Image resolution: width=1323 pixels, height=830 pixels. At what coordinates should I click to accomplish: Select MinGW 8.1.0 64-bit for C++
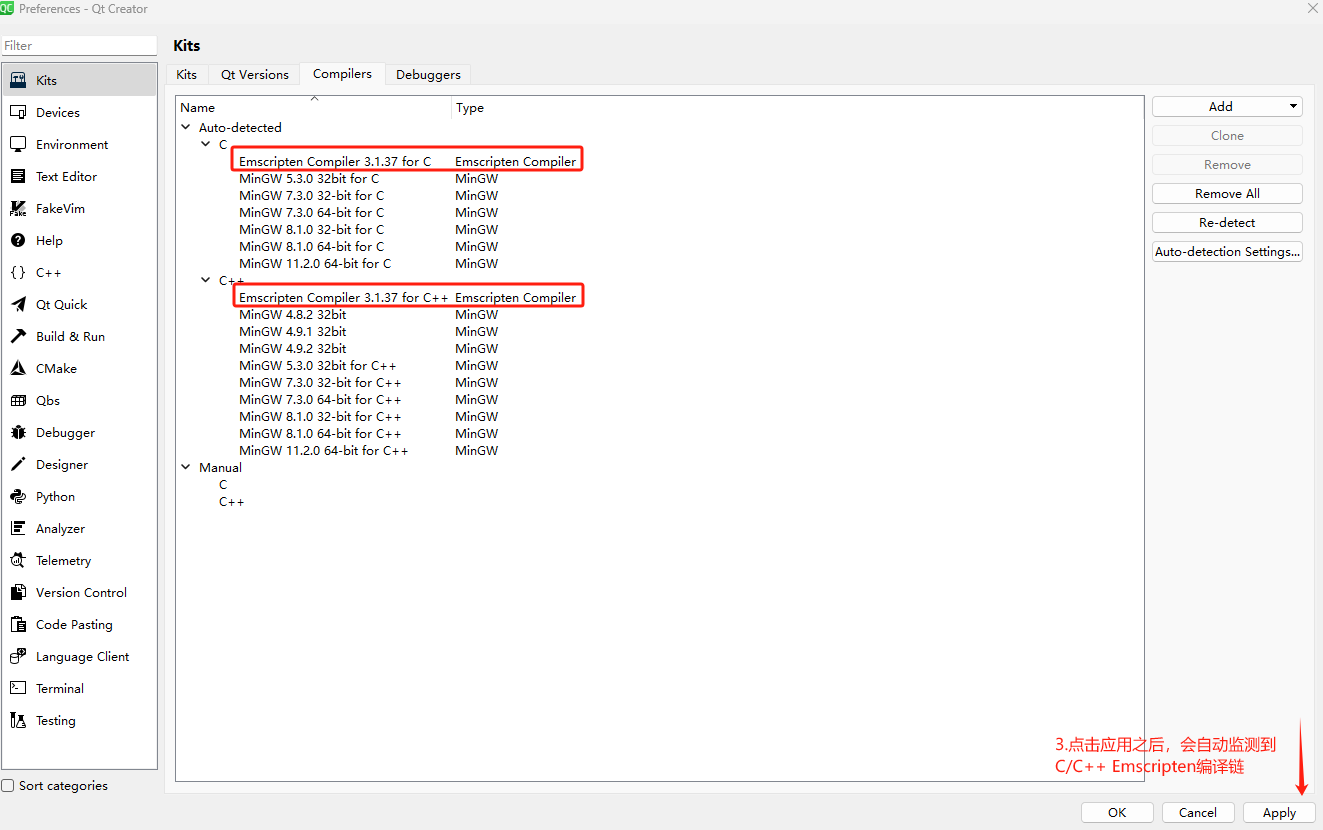(320, 433)
